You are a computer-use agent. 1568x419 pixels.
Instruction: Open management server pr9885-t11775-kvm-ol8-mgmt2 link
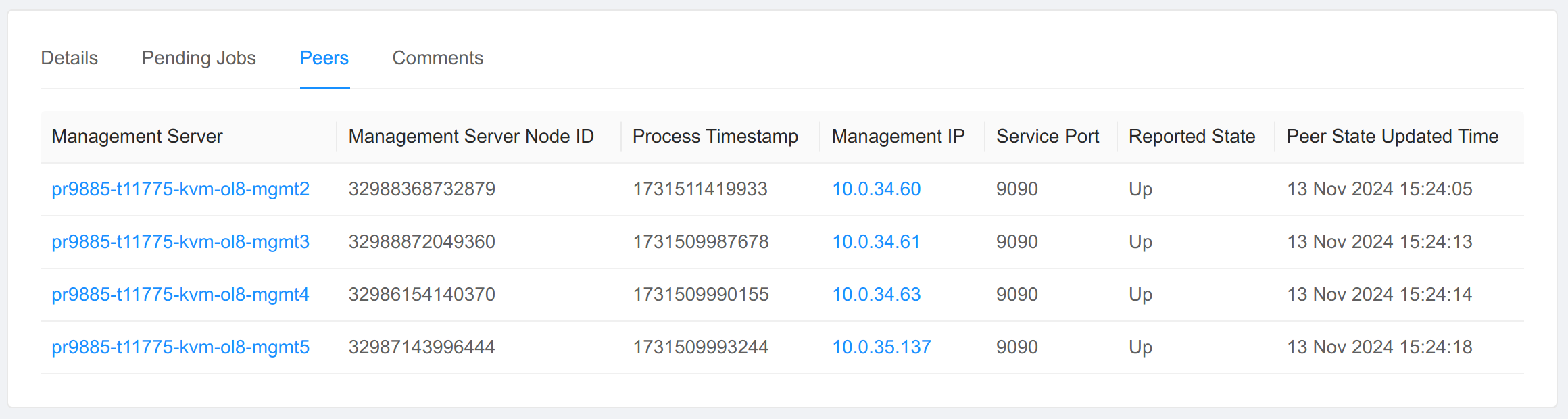[x=180, y=189]
